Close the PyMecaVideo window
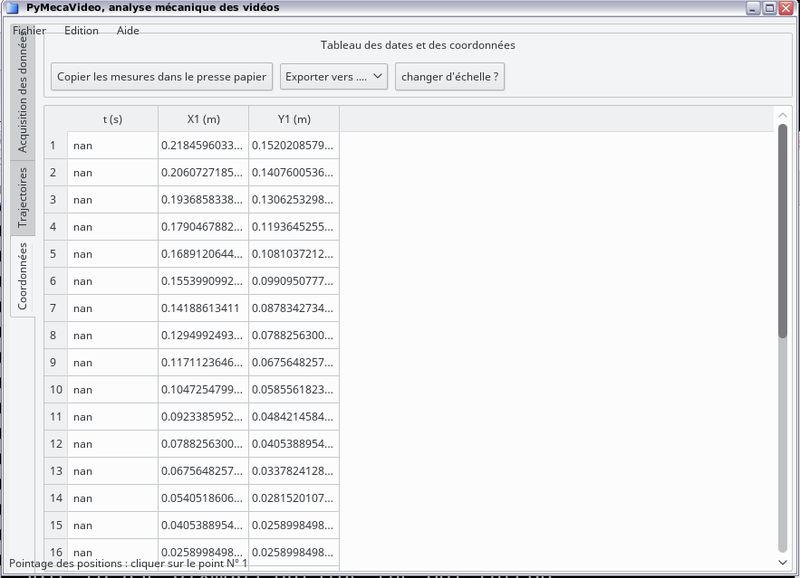800x578 pixels. [786, 8]
